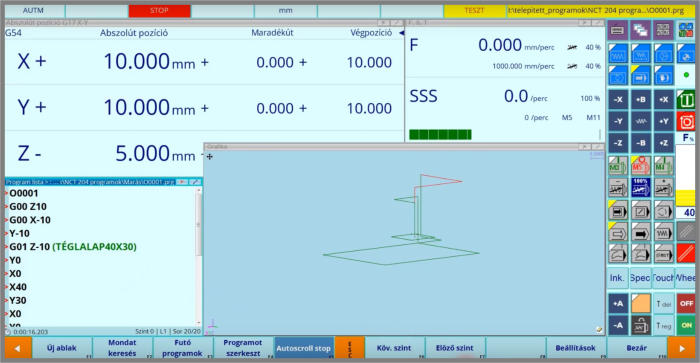Toggle Autoscroll stop softkey

[304, 348]
